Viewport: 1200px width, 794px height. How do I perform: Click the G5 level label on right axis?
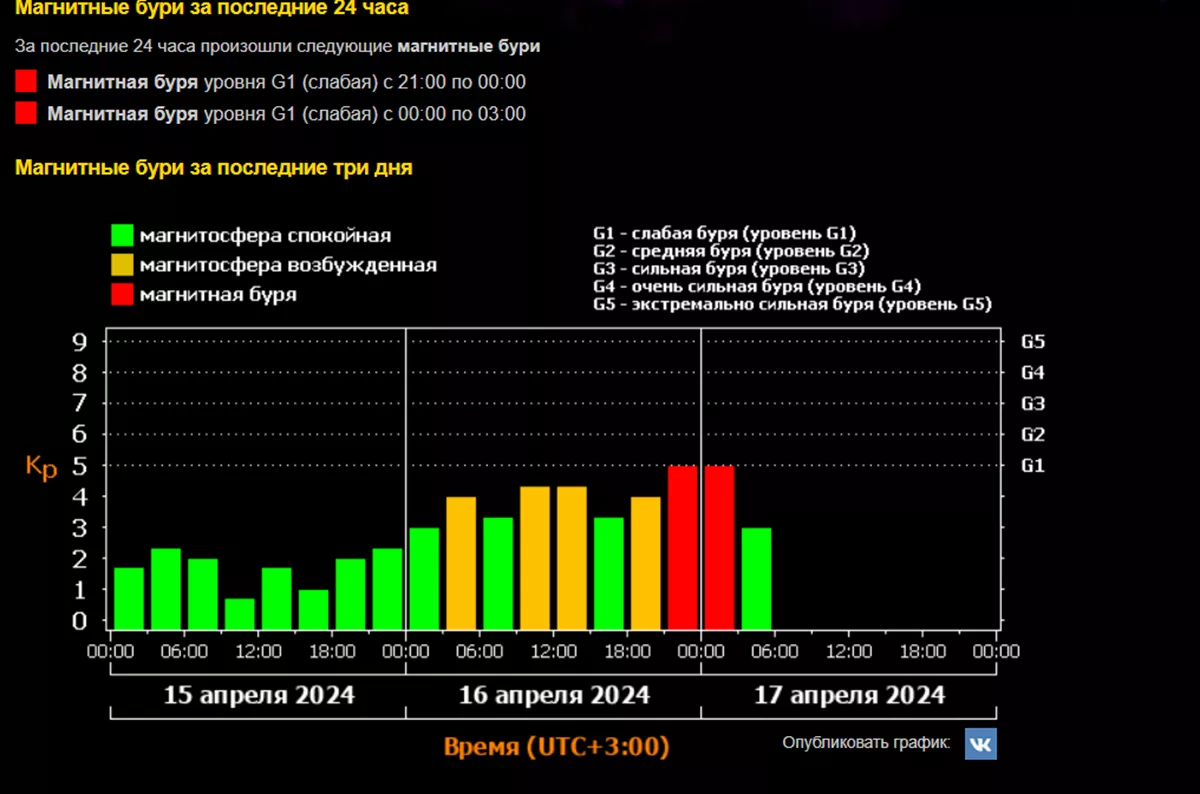click(1032, 342)
